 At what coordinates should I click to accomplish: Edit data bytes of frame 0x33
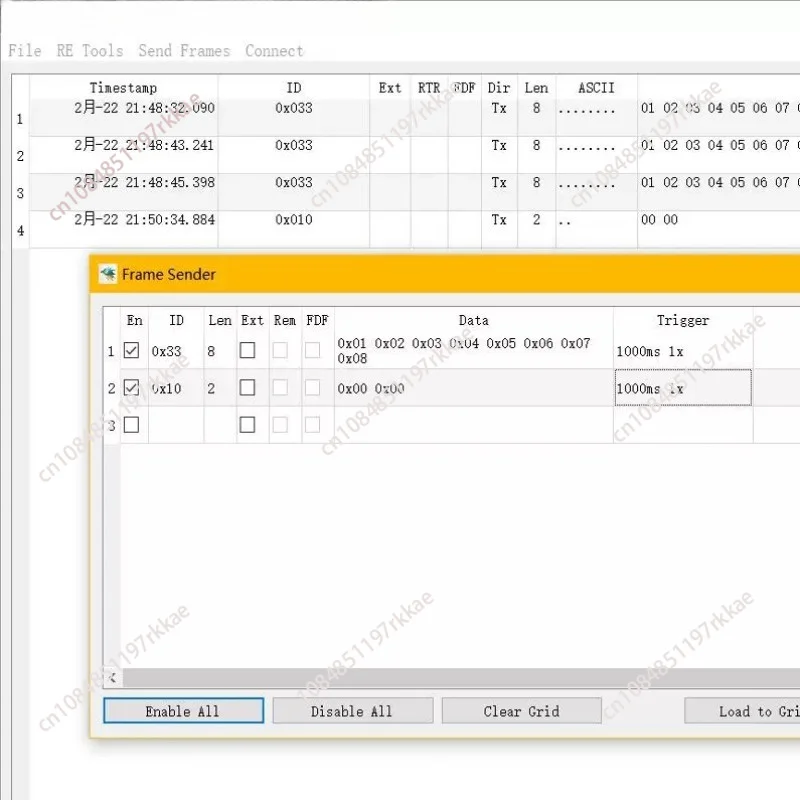point(473,351)
